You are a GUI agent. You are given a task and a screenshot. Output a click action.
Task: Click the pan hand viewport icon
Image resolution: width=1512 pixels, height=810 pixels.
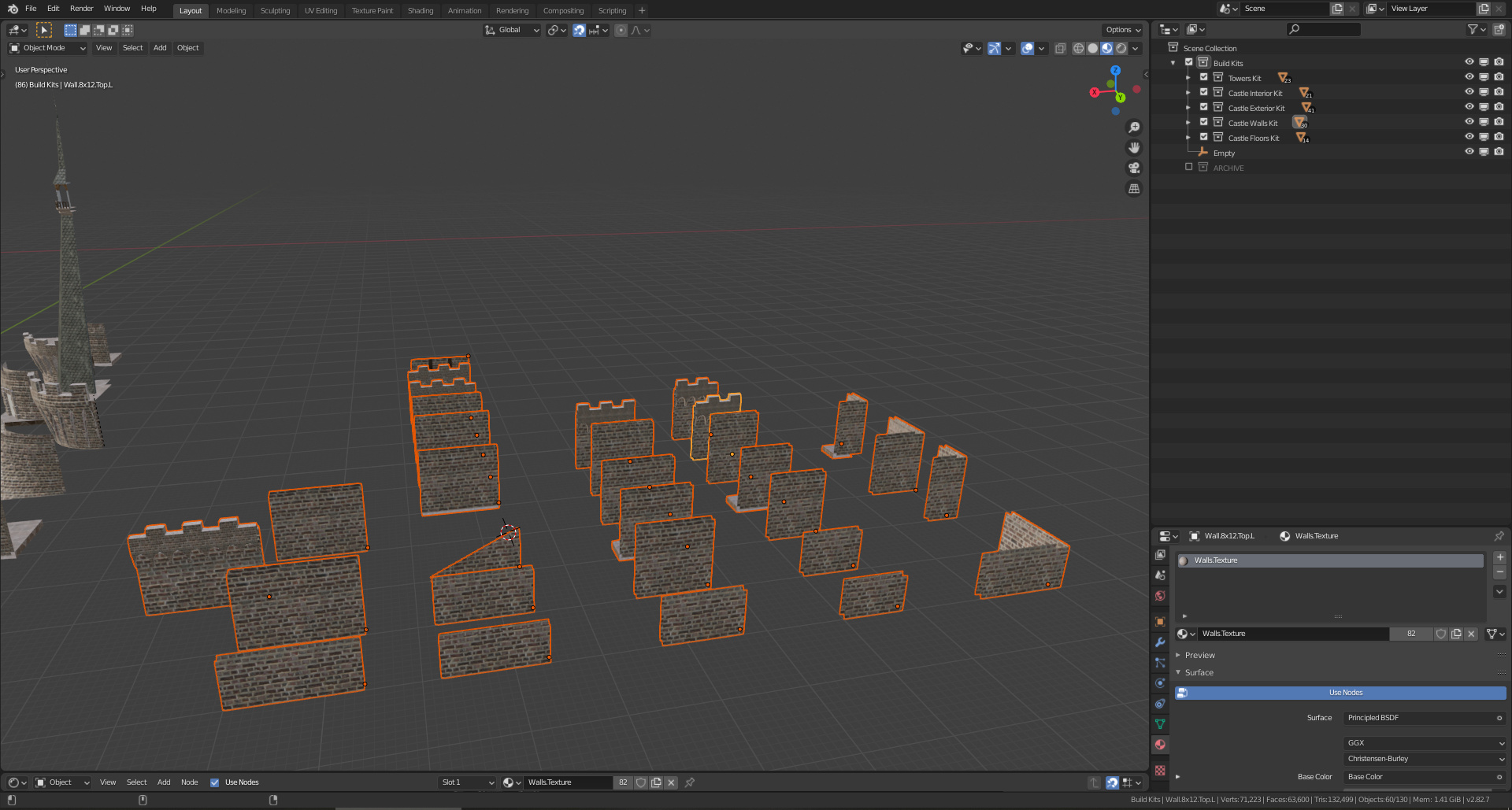1134,148
